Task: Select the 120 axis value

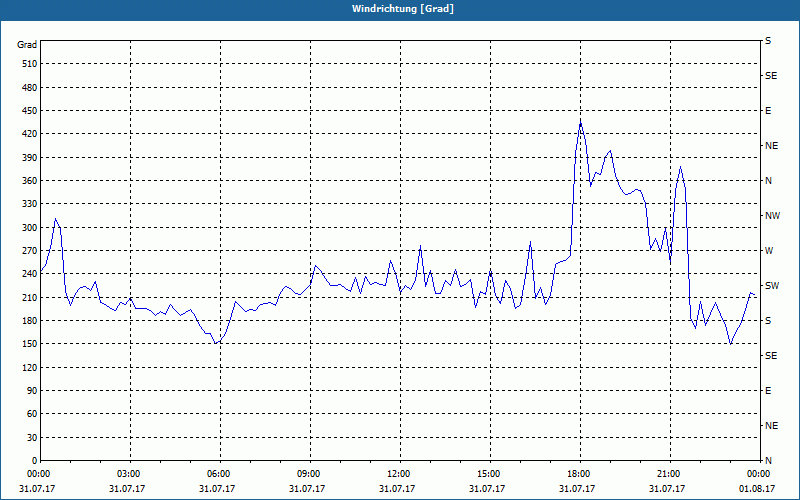Action: (30, 367)
